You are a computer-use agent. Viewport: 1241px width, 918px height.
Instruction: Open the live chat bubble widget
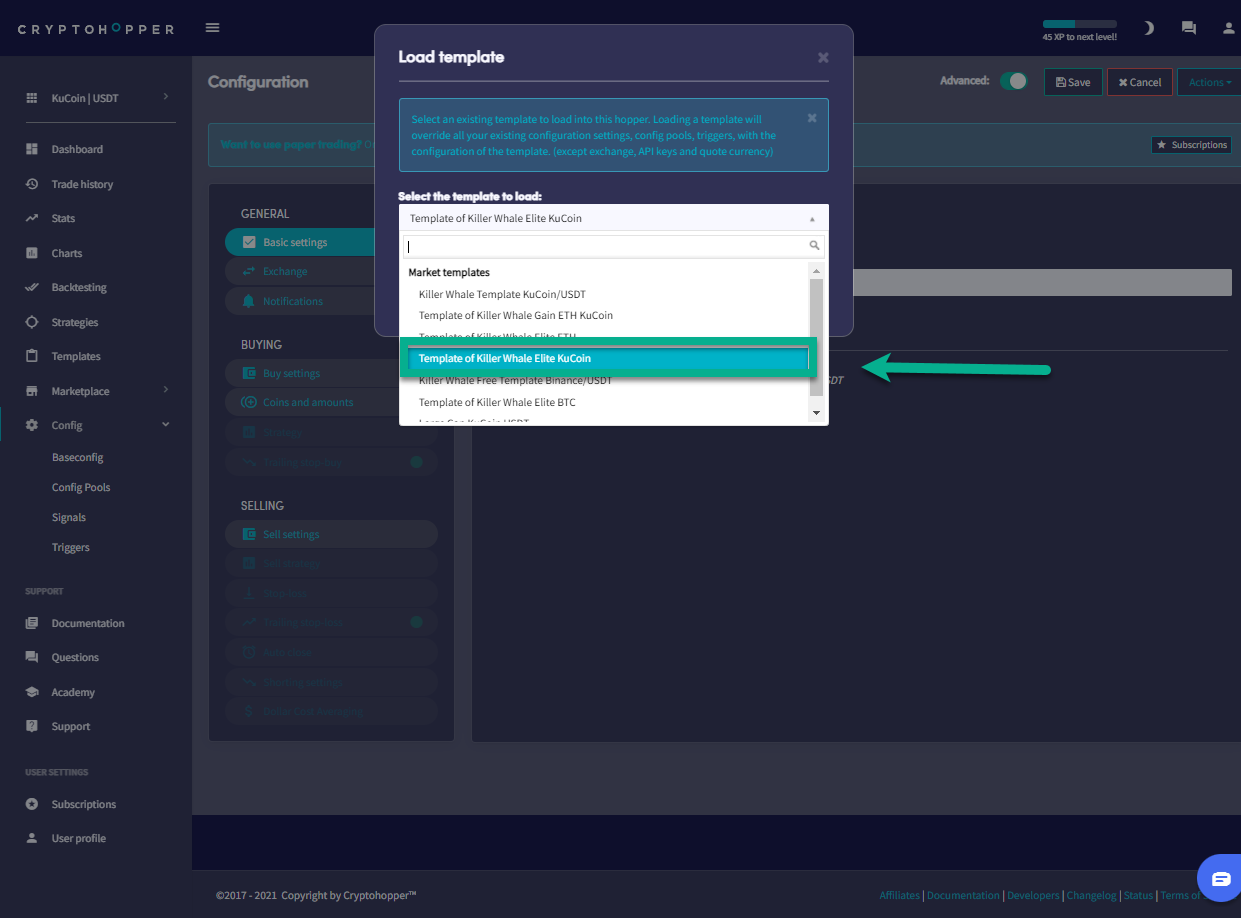pos(1220,879)
